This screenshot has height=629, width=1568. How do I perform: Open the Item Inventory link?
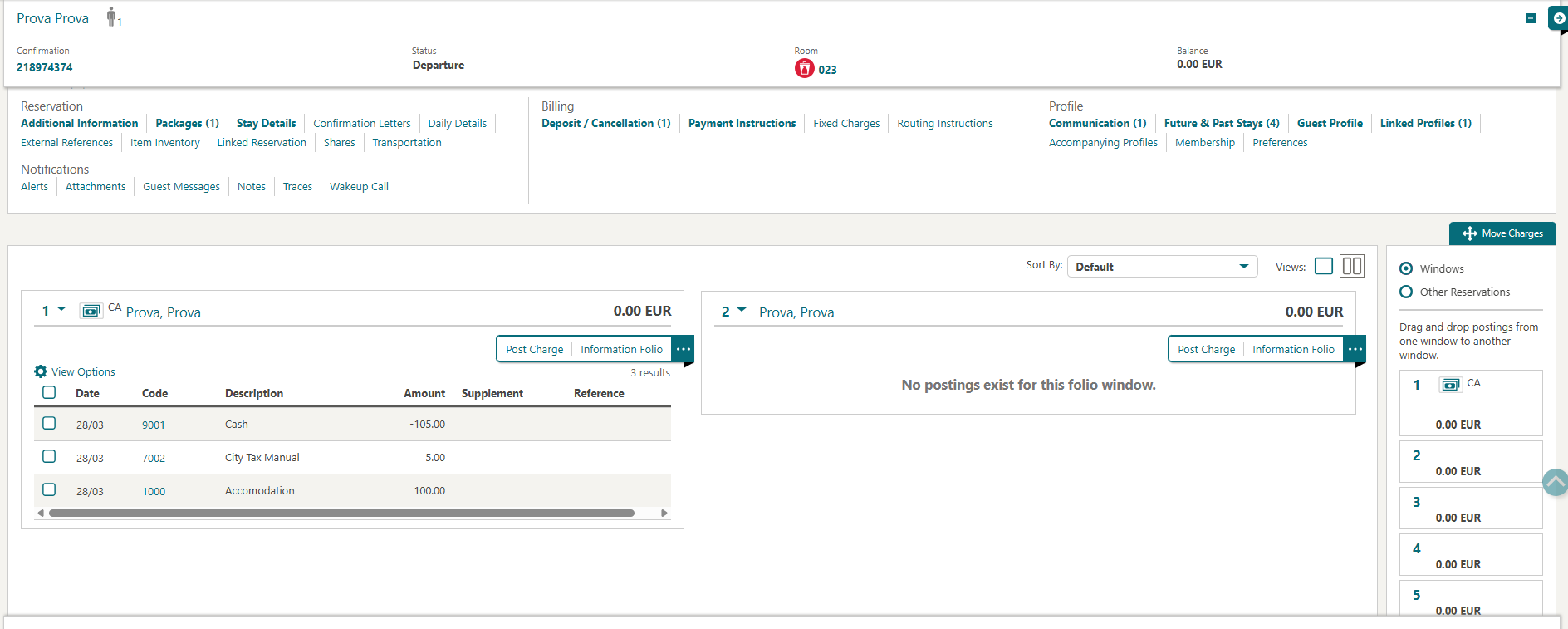click(165, 142)
